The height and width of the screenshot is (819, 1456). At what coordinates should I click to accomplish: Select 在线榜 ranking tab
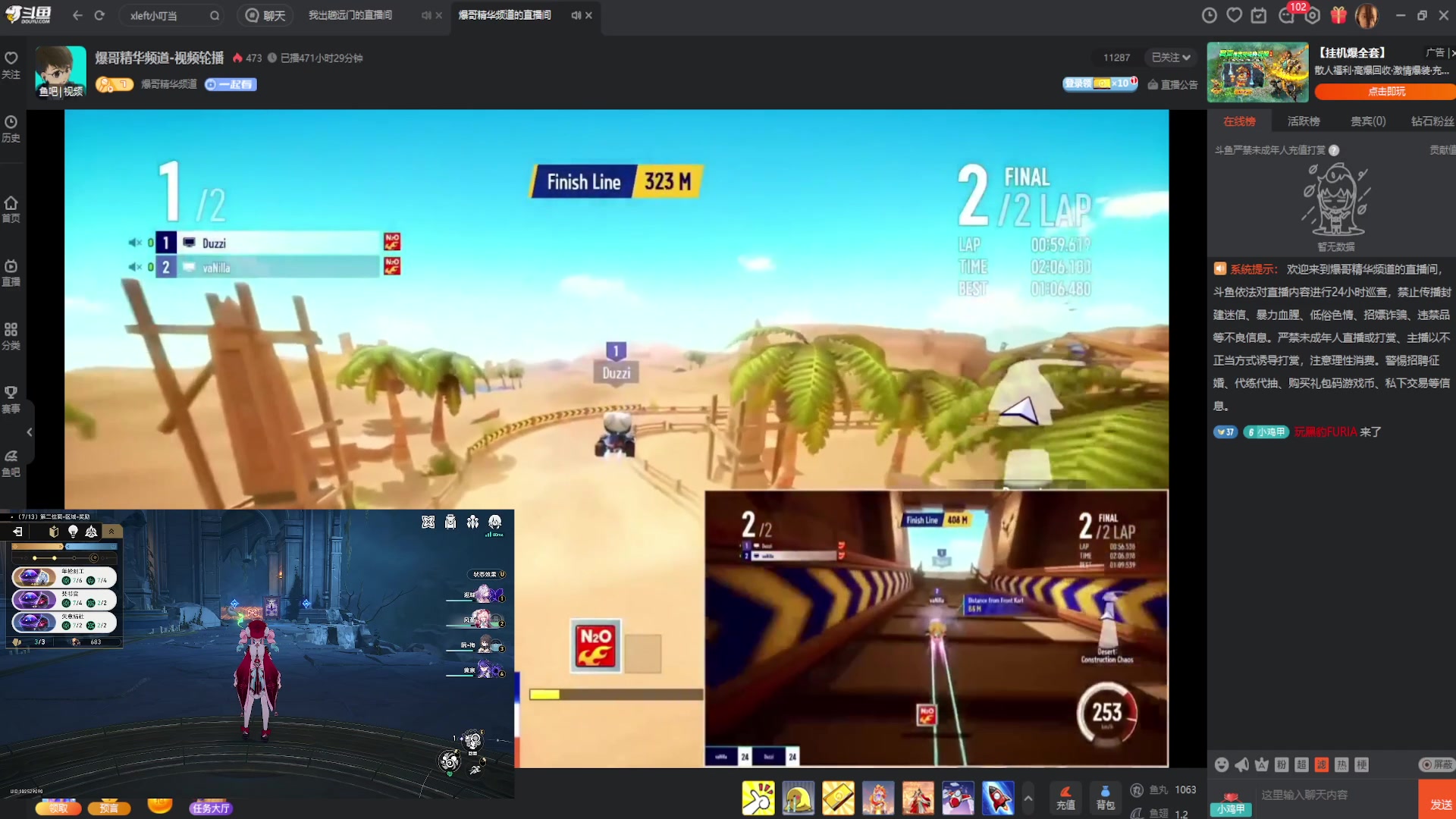(x=1239, y=121)
